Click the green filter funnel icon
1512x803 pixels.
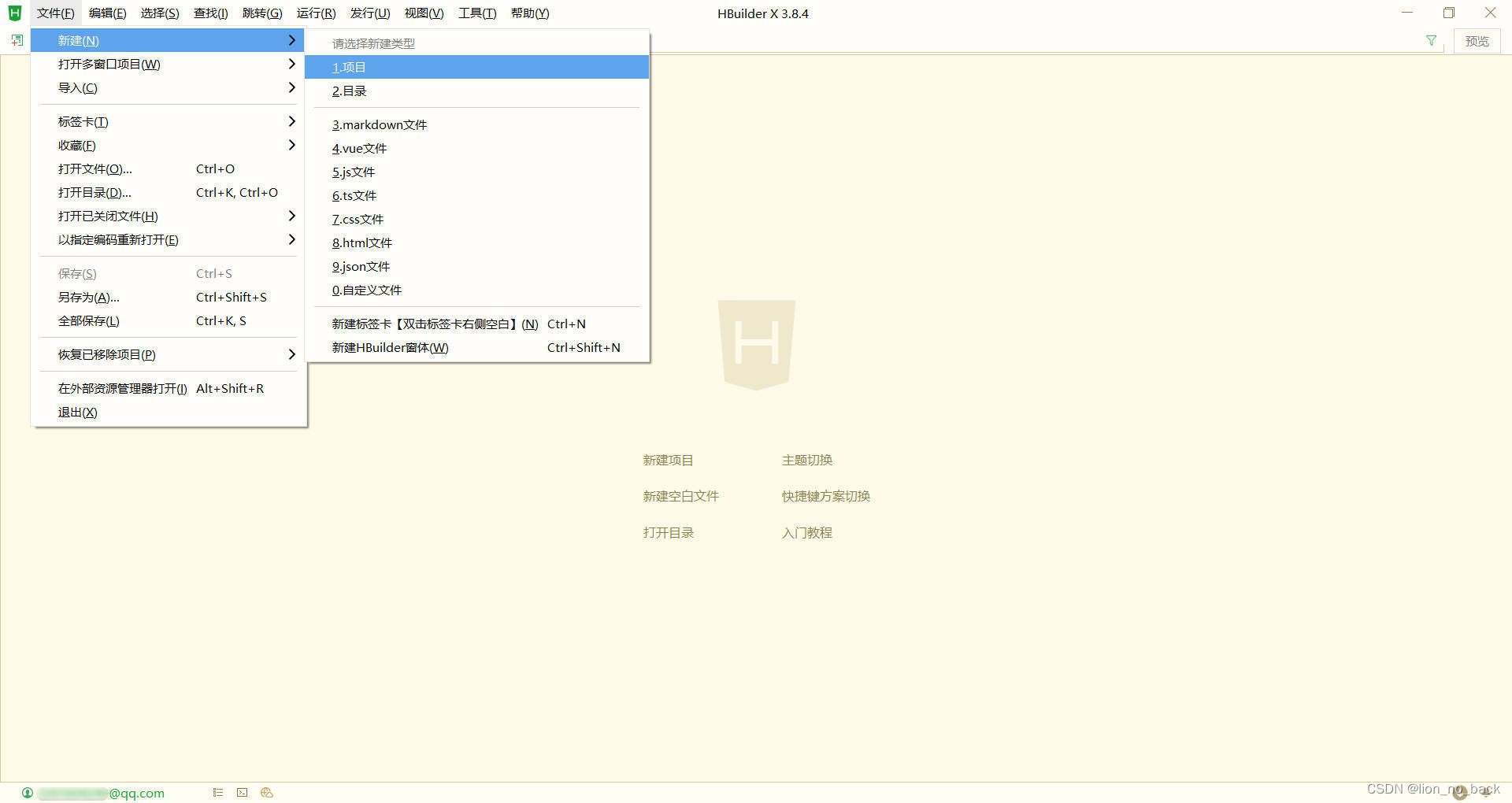pyautogui.click(x=1431, y=41)
